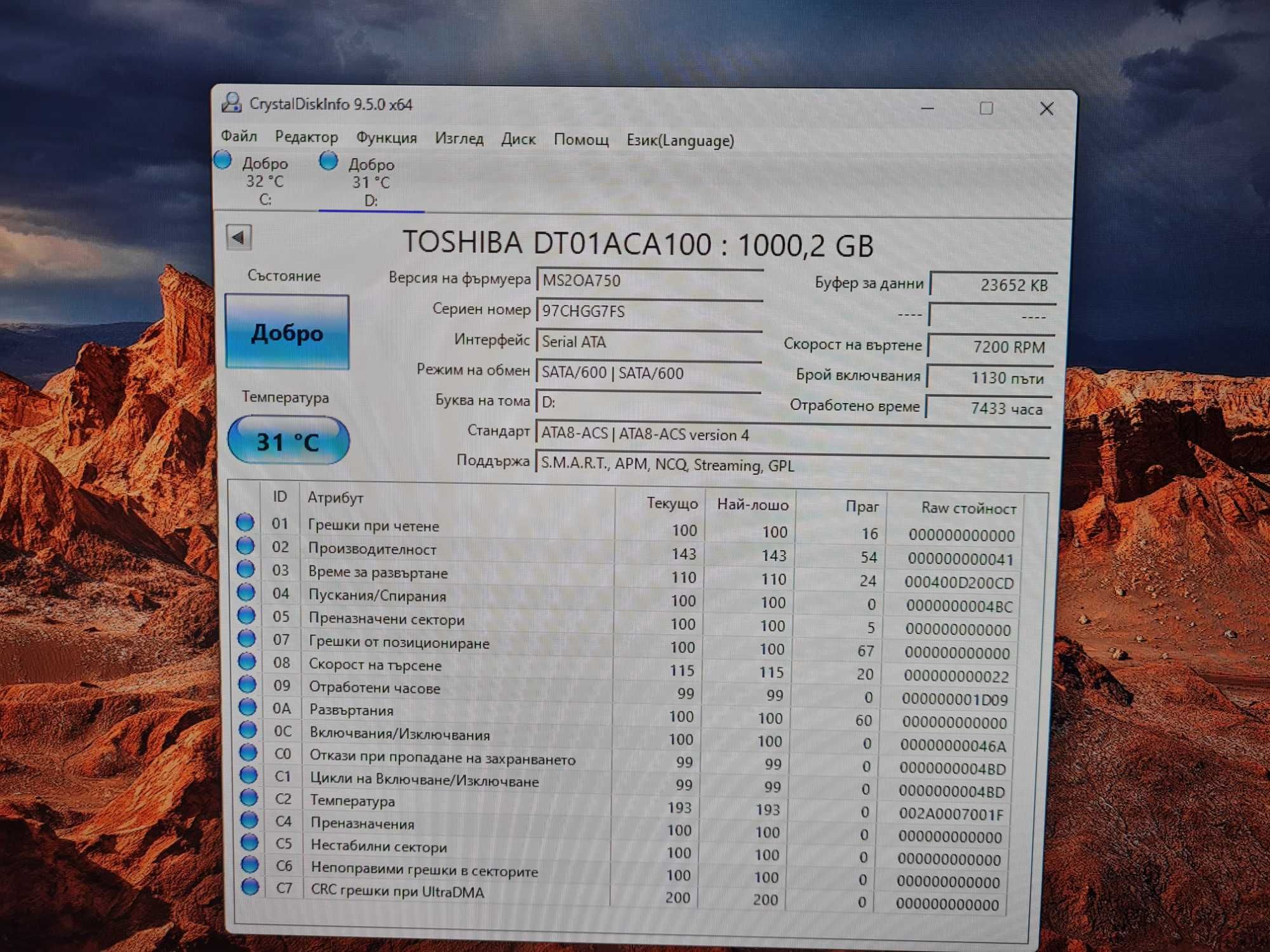This screenshot has height=952, width=1270.
Task: Click raw value 000000000022
Action: tap(956, 676)
